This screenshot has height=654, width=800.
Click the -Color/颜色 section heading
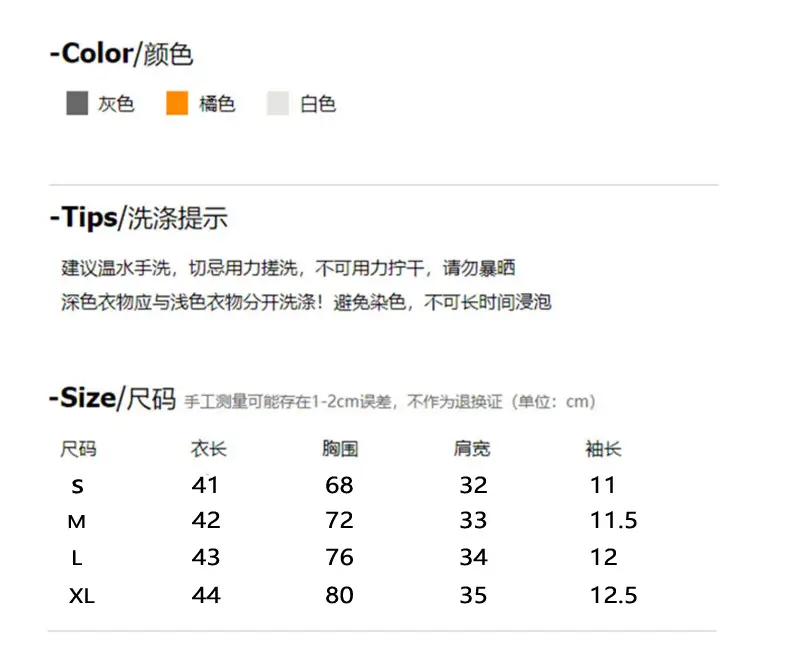tap(121, 54)
